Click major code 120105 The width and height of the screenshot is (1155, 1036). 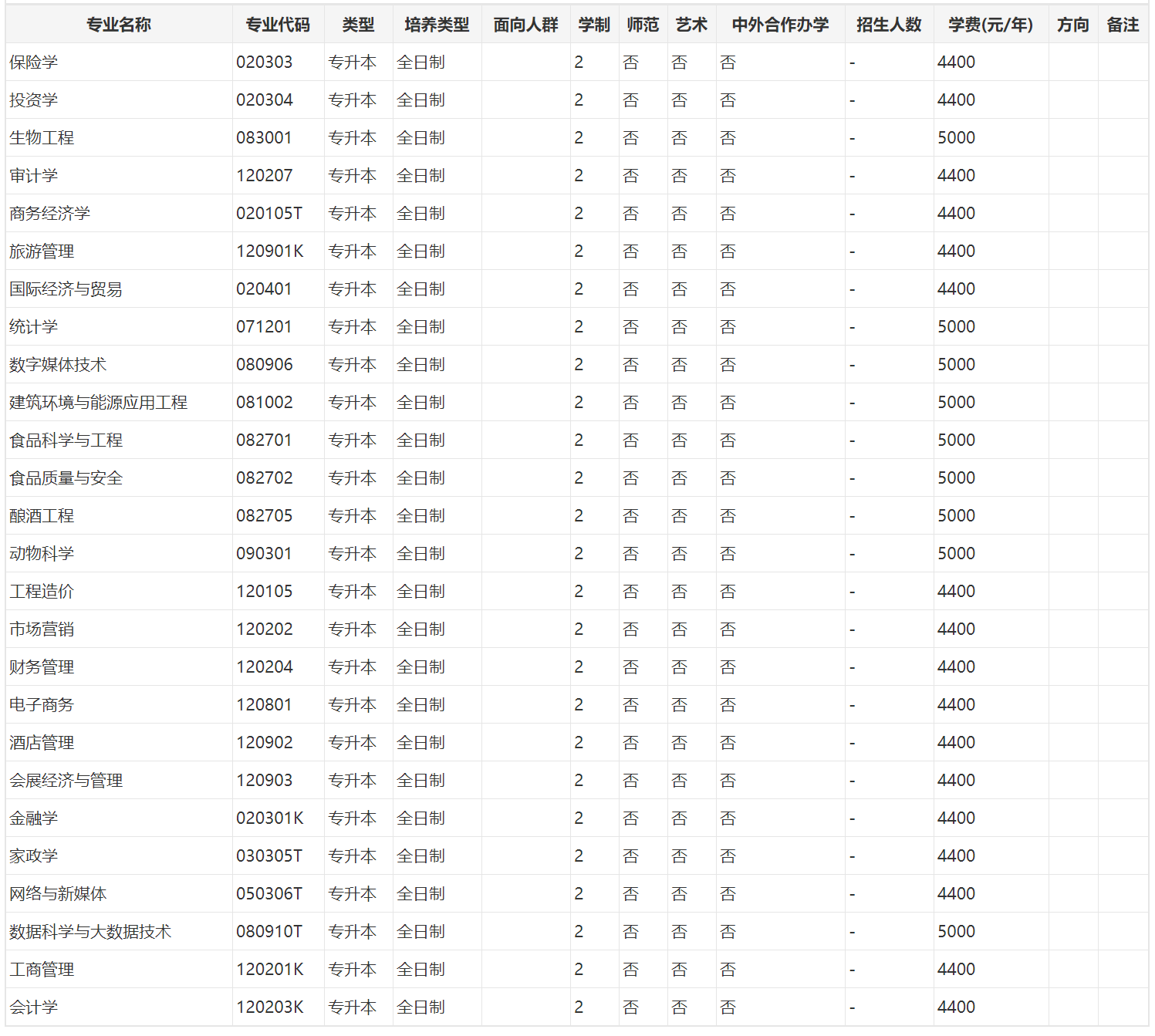265,592
